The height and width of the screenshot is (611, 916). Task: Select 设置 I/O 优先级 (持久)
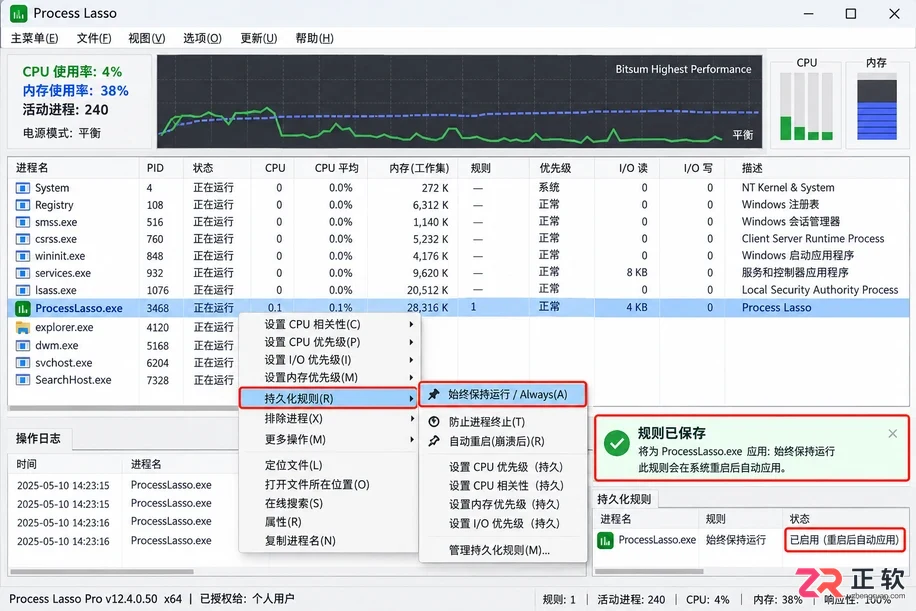(504, 523)
